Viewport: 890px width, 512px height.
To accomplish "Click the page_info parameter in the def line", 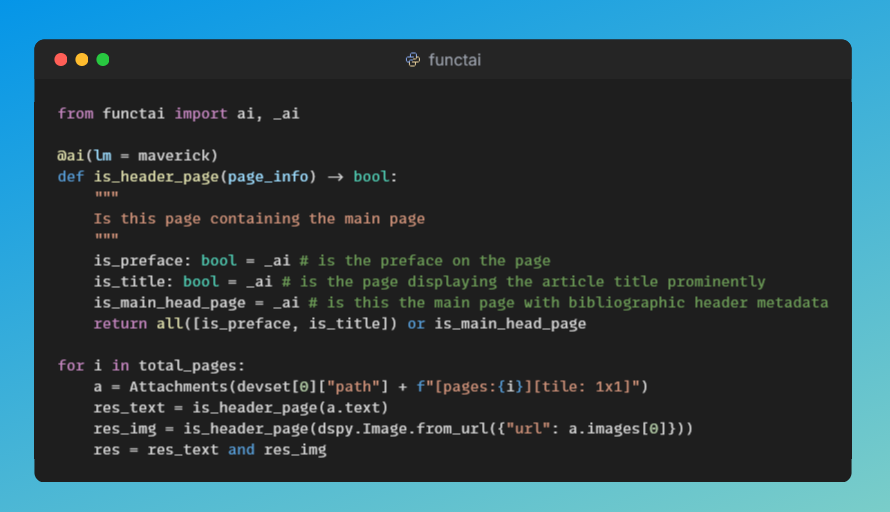I will (268, 177).
